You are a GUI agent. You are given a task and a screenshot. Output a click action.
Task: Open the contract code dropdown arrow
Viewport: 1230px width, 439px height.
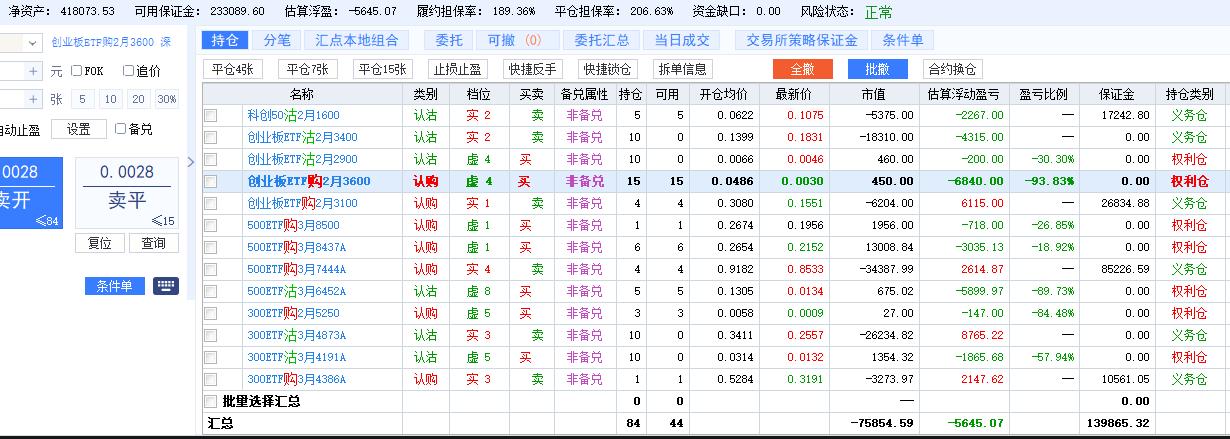coord(33,43)
